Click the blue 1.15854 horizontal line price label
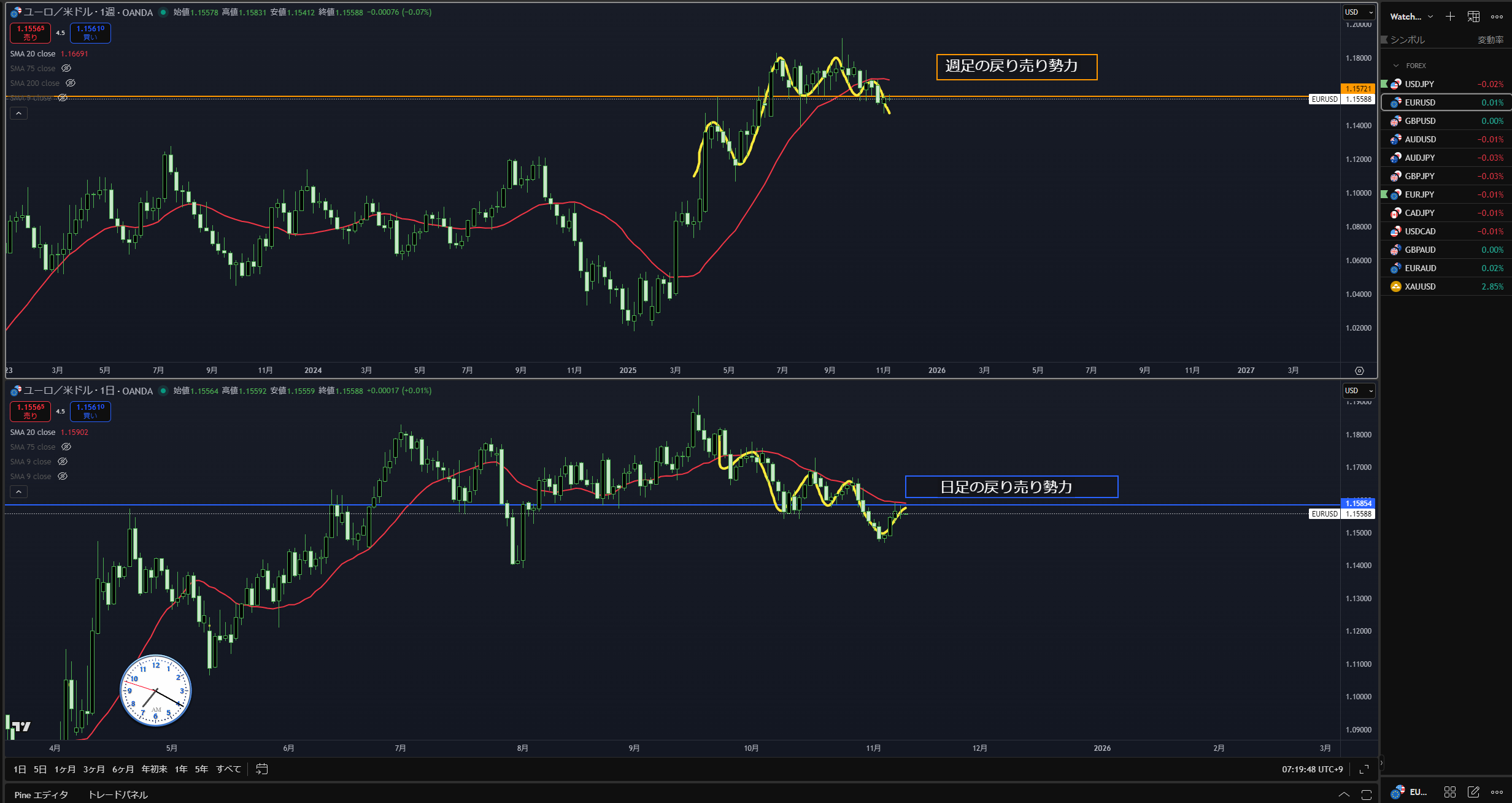1512x803 pixels. point(1358,503)
